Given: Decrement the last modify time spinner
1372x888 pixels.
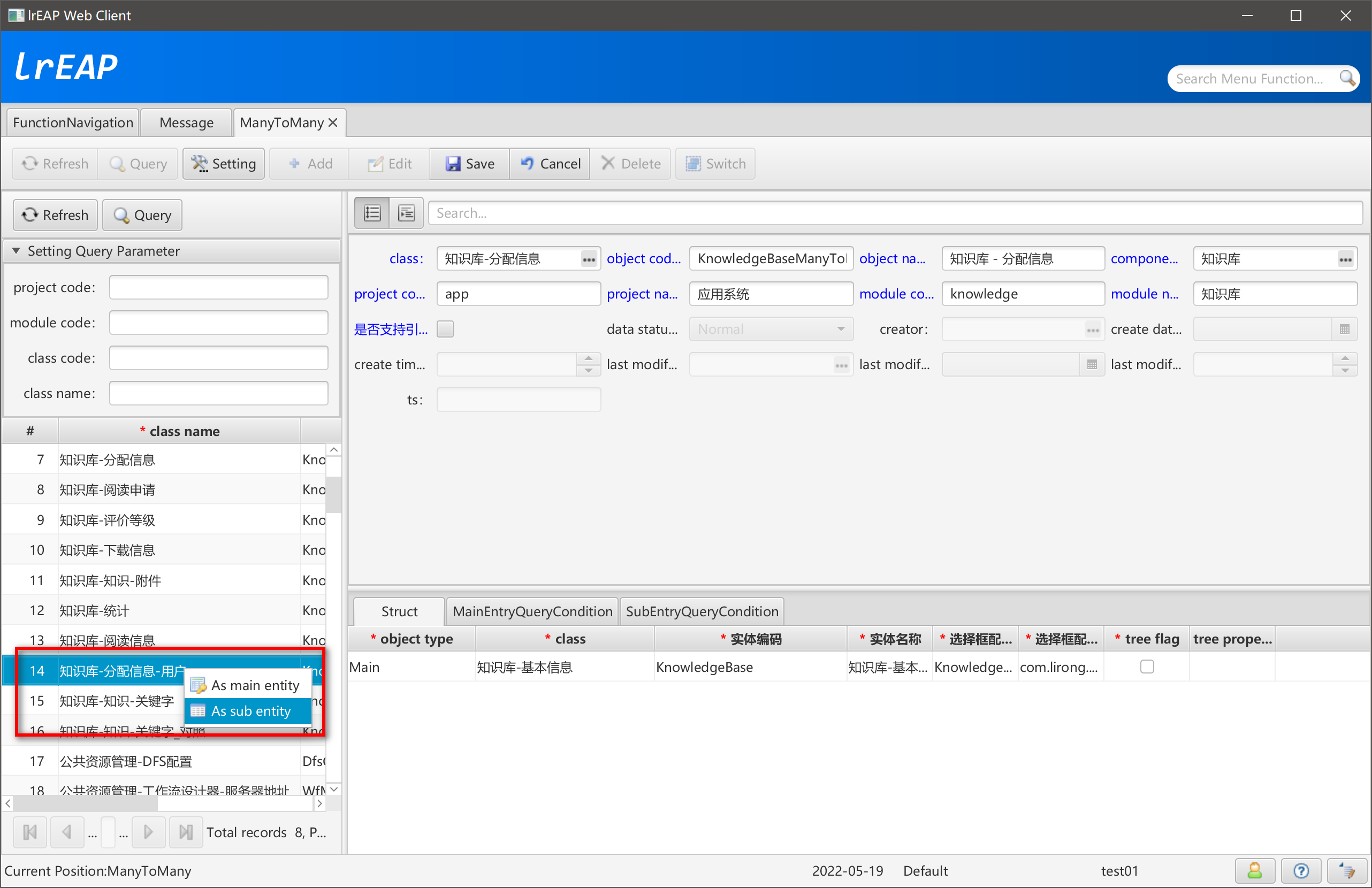Looking at the screenshot, I should click(x=1345, y=371).
